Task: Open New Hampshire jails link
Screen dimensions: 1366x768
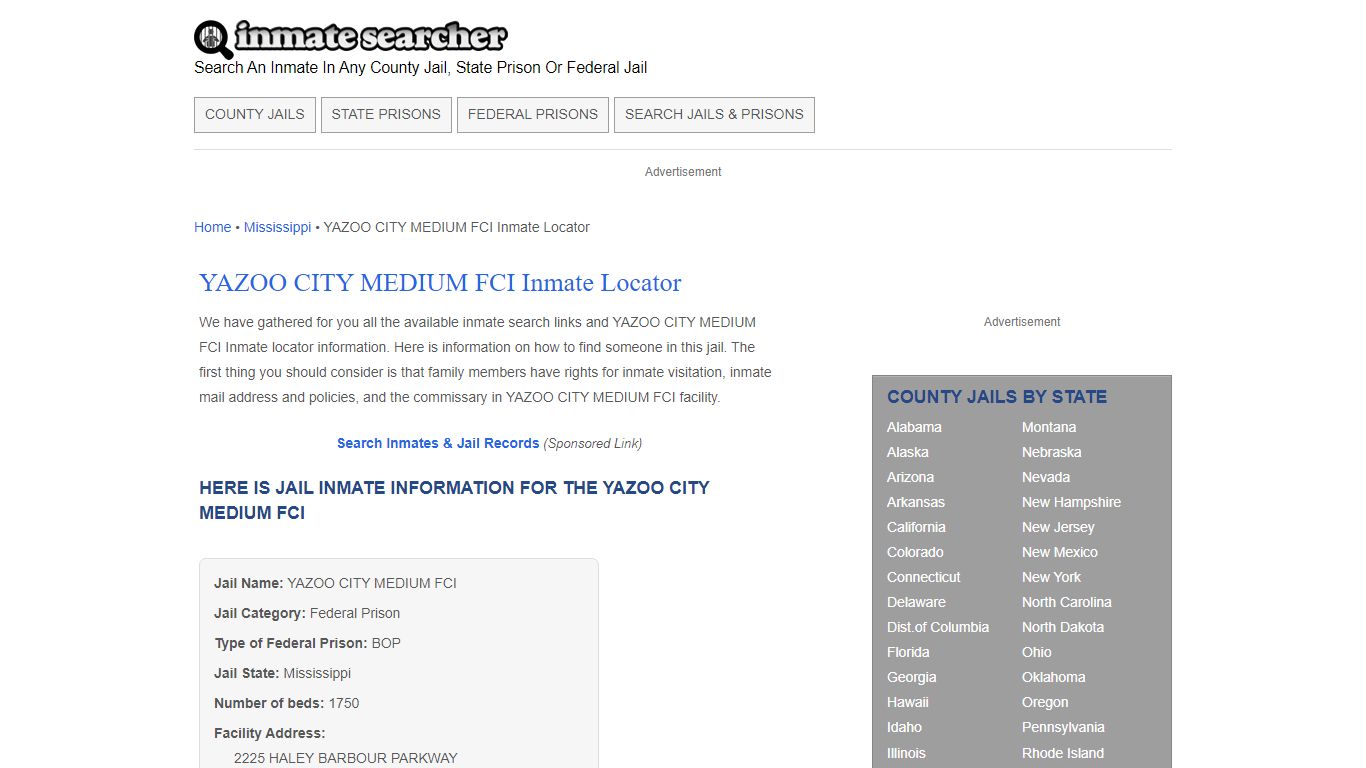Action: click(x=1071, y=502)
